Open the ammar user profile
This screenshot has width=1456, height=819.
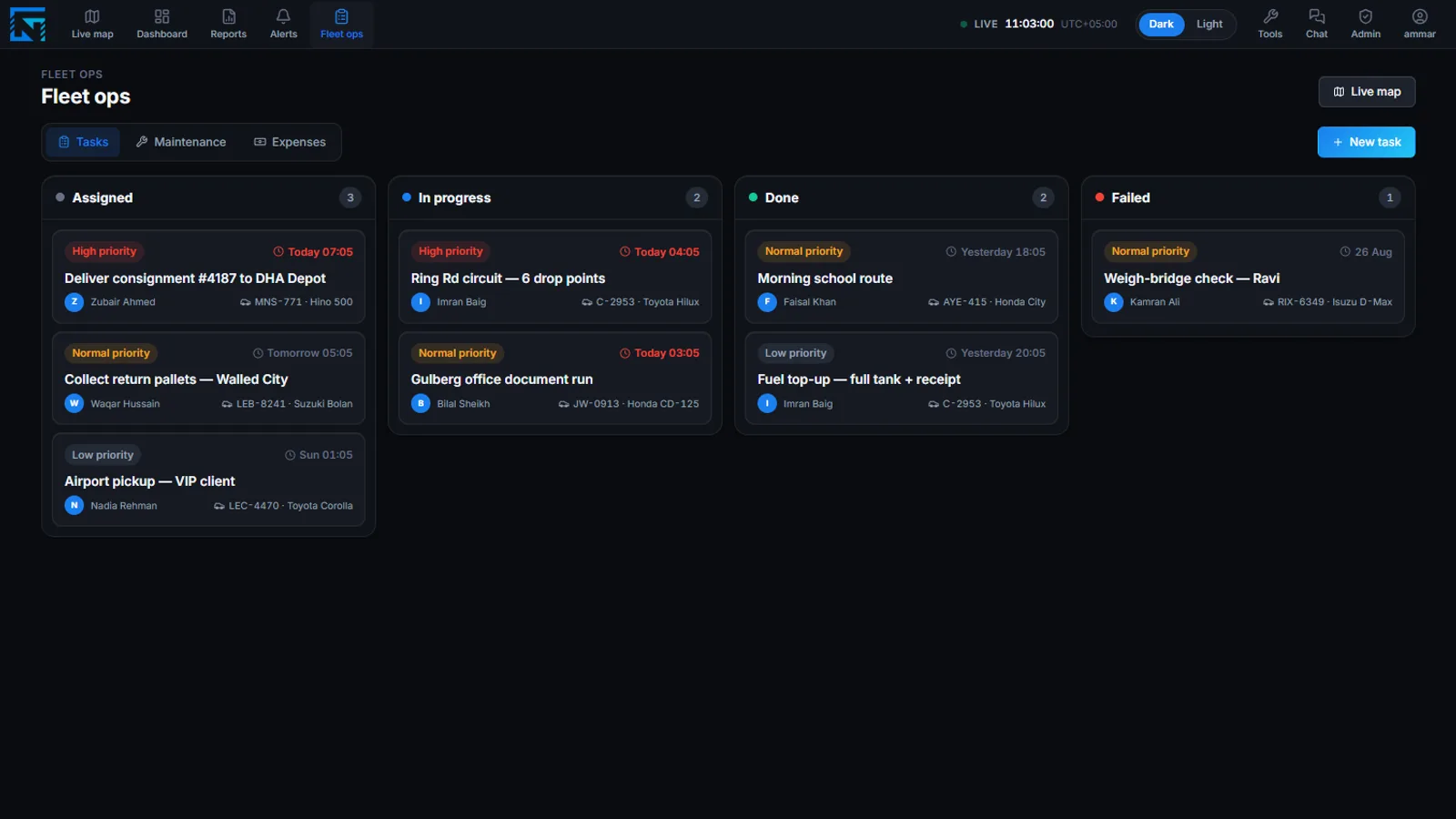point(1419,25)
